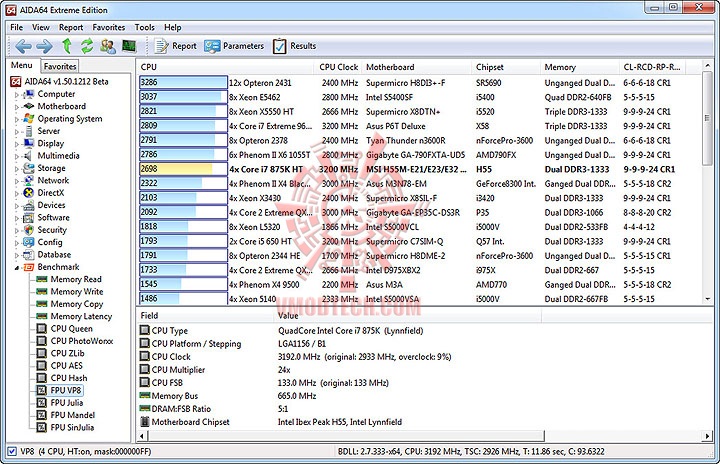Expand the Network tree node

(x=17, y=181)
